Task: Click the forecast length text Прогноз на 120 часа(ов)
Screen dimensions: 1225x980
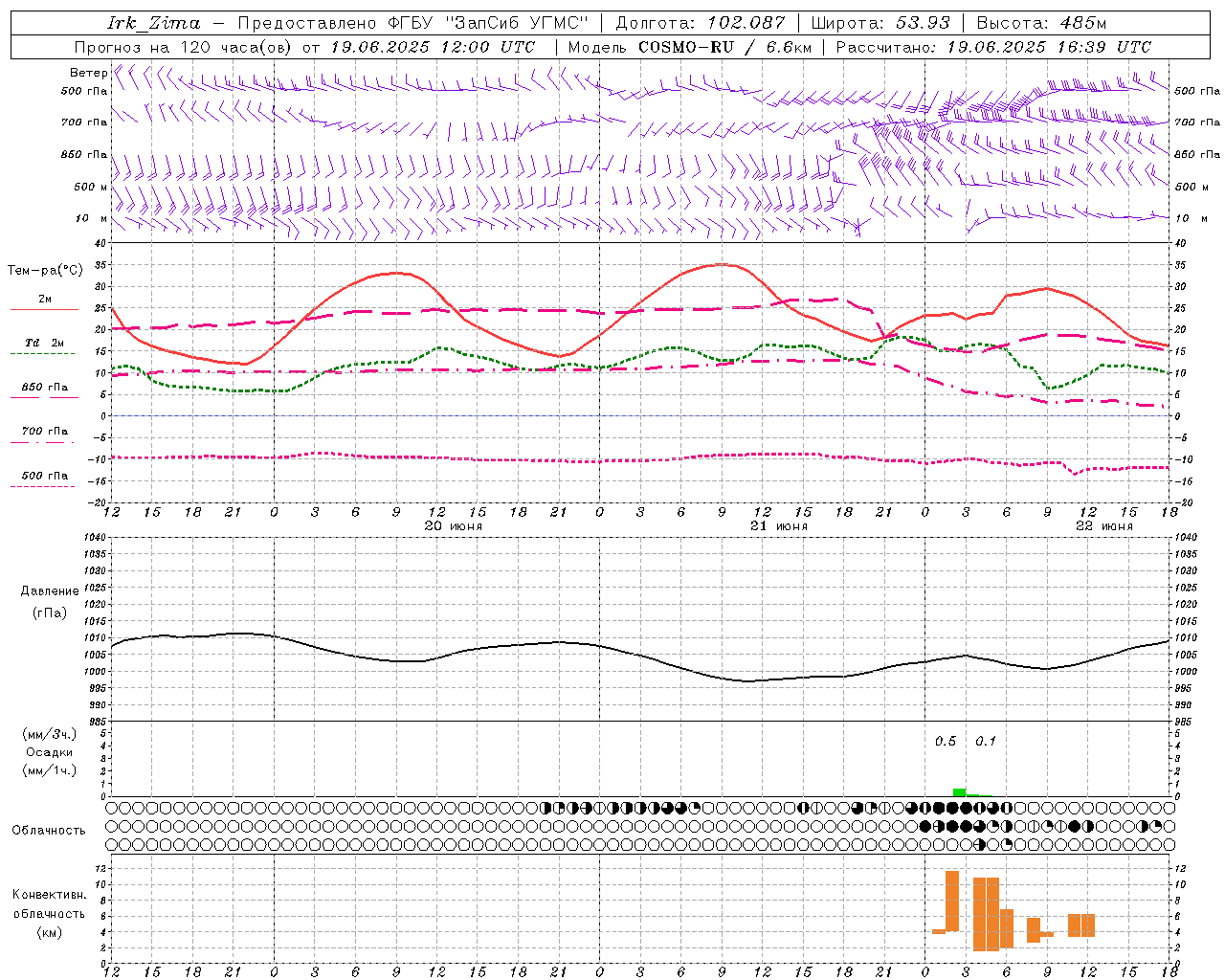Action: coord(185,47)
